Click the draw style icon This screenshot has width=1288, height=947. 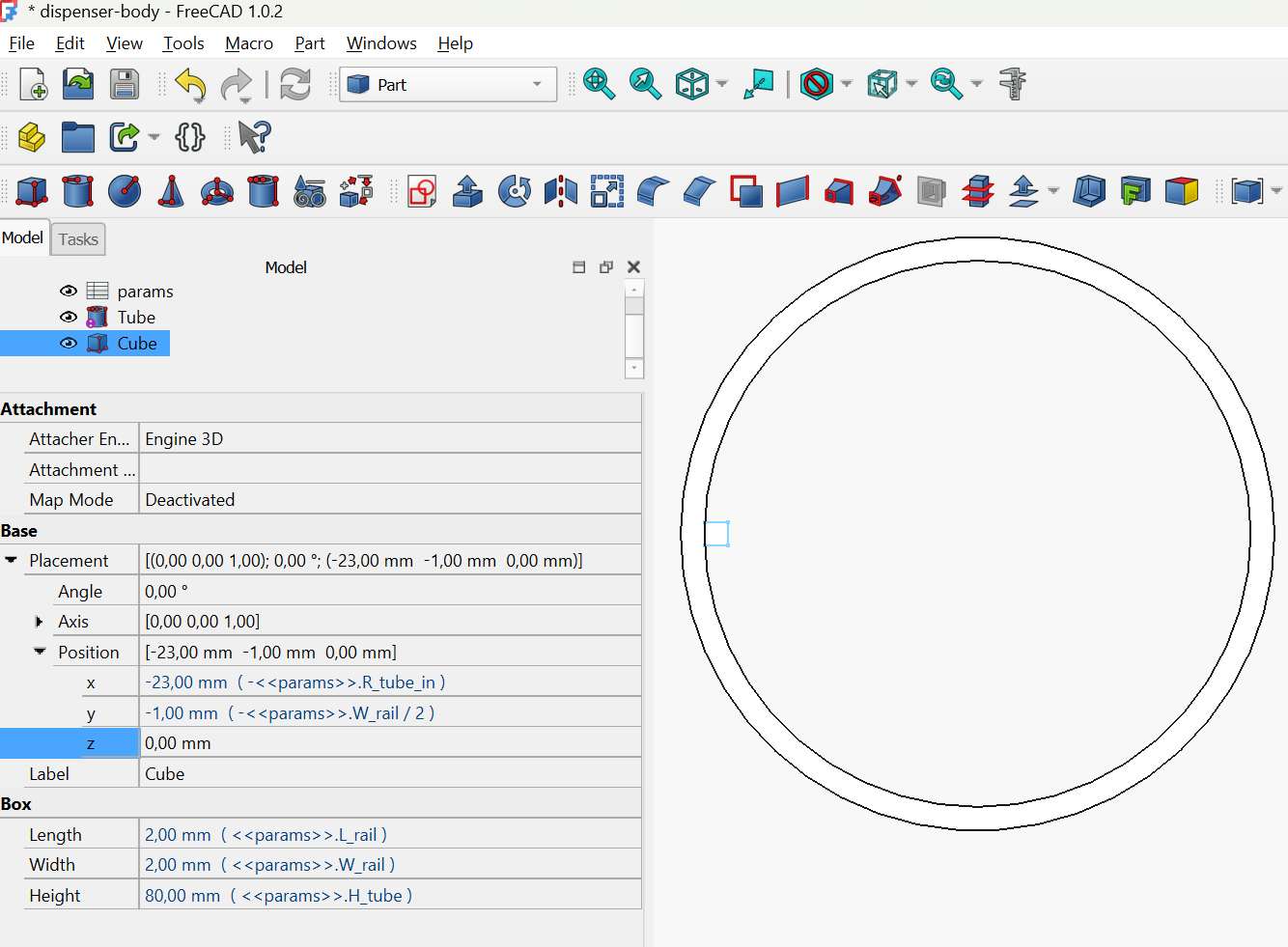(x=817, y=84)
